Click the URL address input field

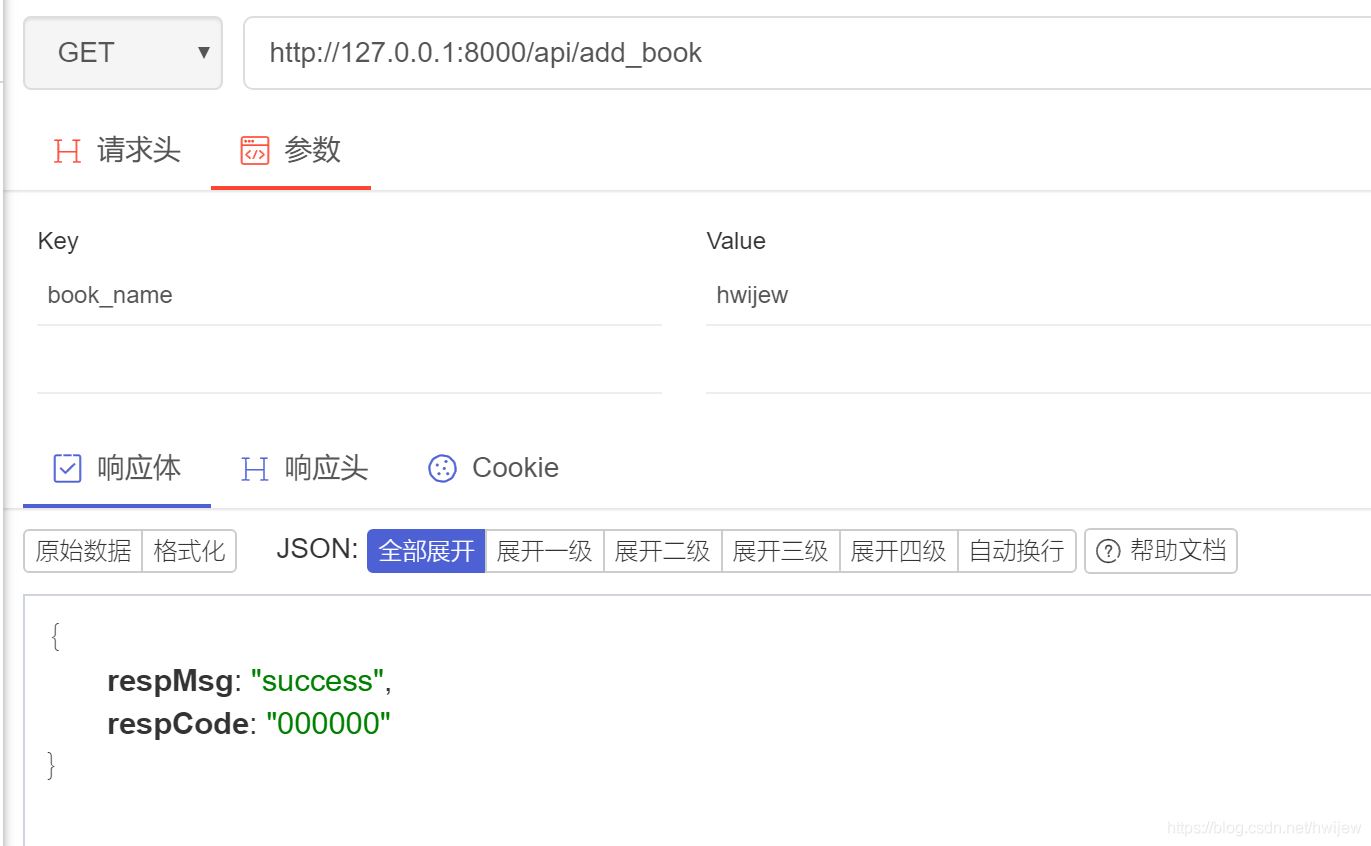tap(800, 53)
